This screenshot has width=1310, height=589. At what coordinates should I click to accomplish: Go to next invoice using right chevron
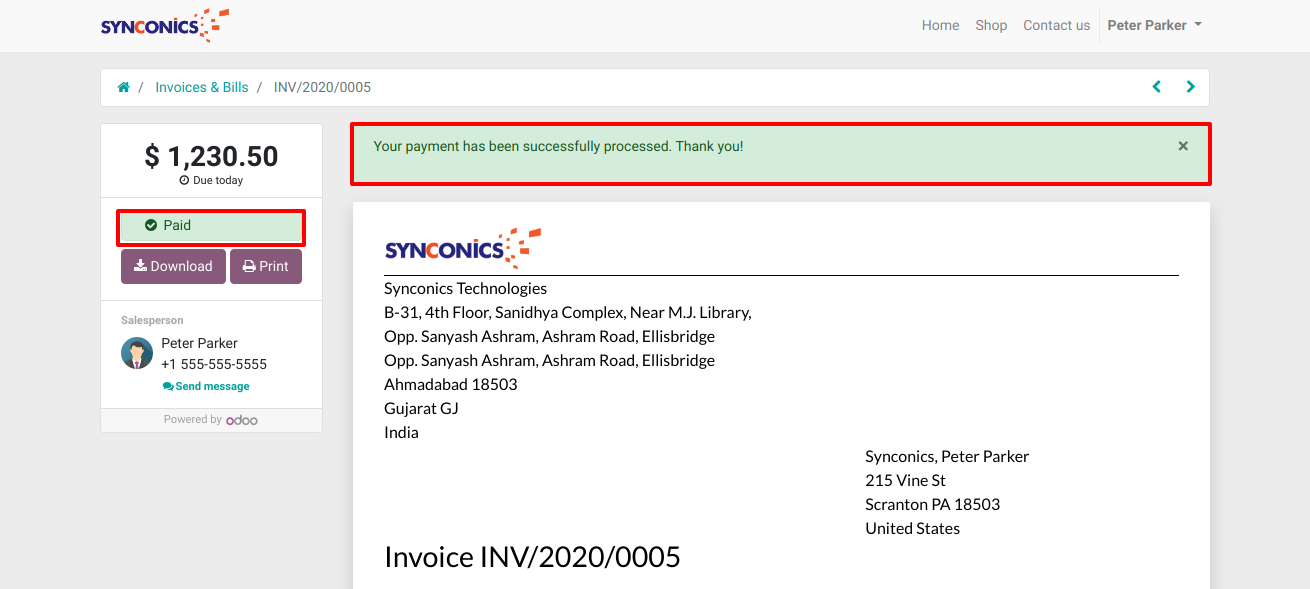1190,87
